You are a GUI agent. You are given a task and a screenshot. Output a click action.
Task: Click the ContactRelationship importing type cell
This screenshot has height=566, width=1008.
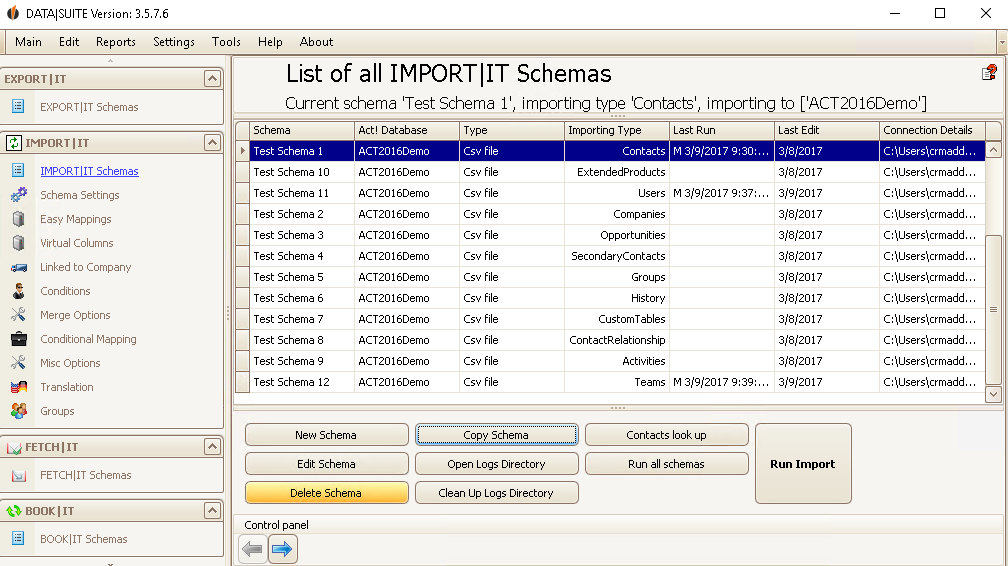(x=616, y=340)
